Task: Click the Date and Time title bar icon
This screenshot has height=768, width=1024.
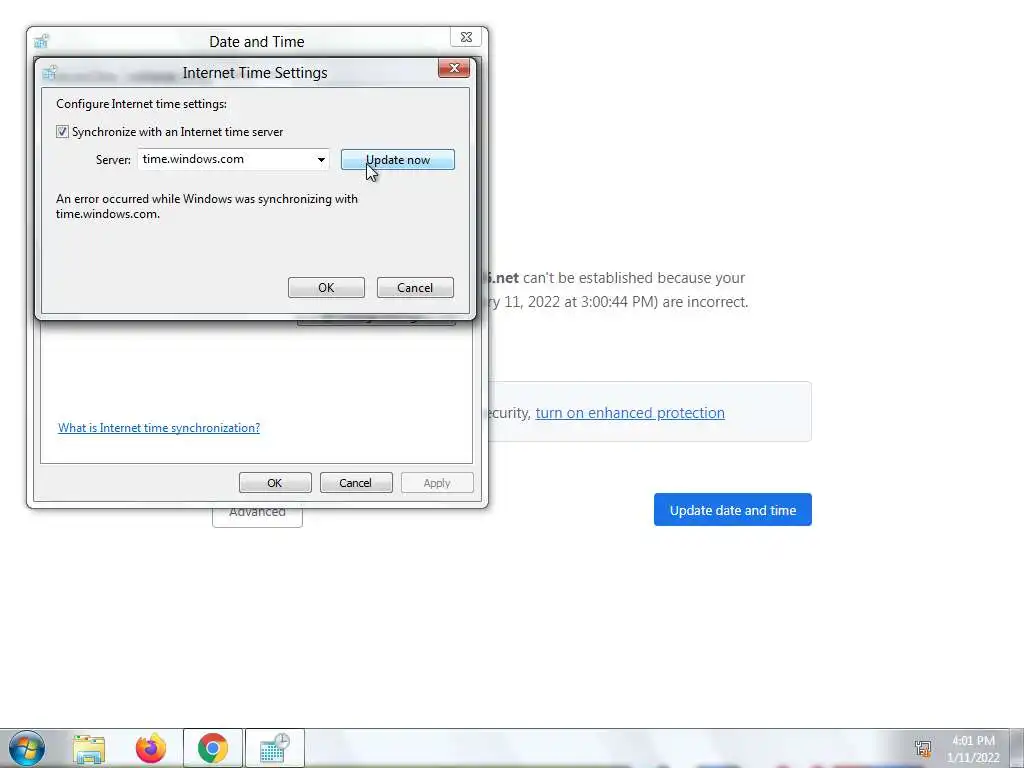Action: point(41,41)
